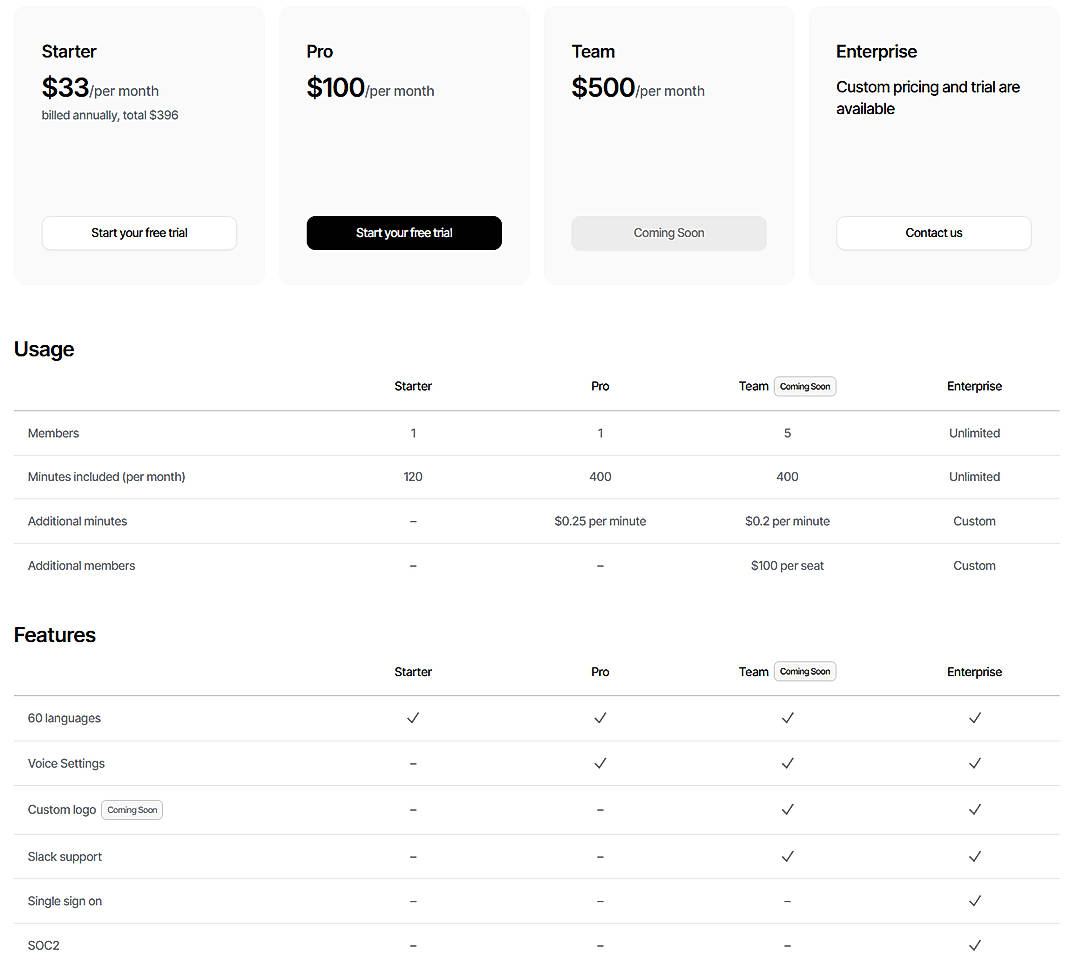Image resolution: width=1070 pixels, height=975 pixels.
Task: Click Custom in the Additional minutes row
Action: [x=974, y=521]
